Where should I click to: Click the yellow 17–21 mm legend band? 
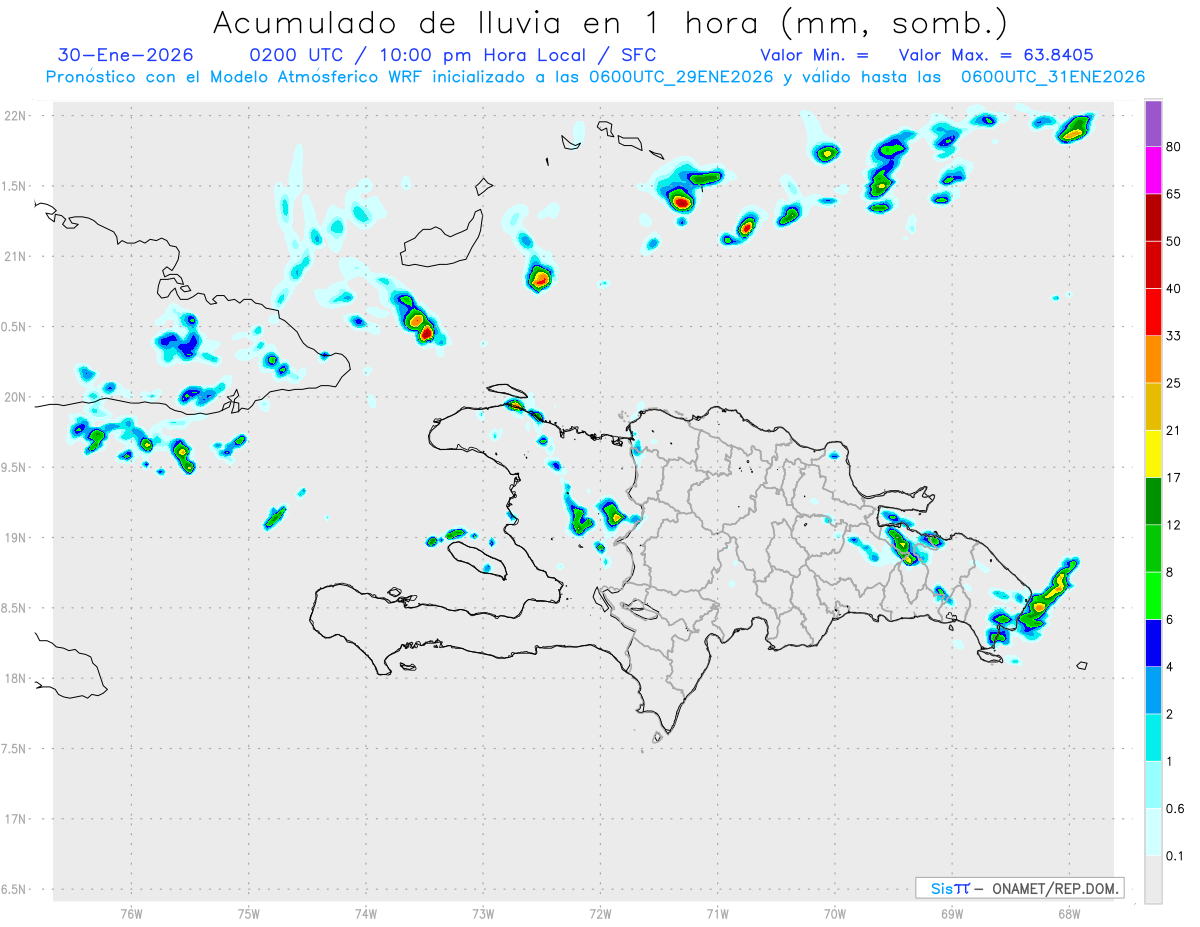point(1153,453)
